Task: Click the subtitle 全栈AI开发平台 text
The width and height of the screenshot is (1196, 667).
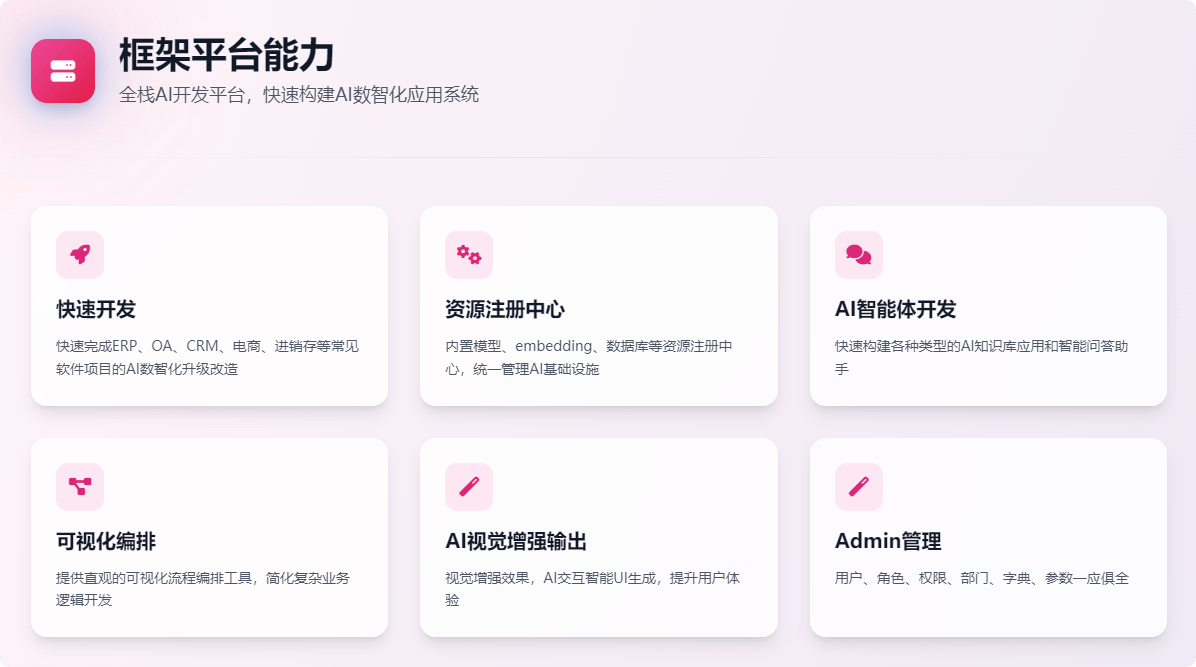Action: click(x=299, y=95)
